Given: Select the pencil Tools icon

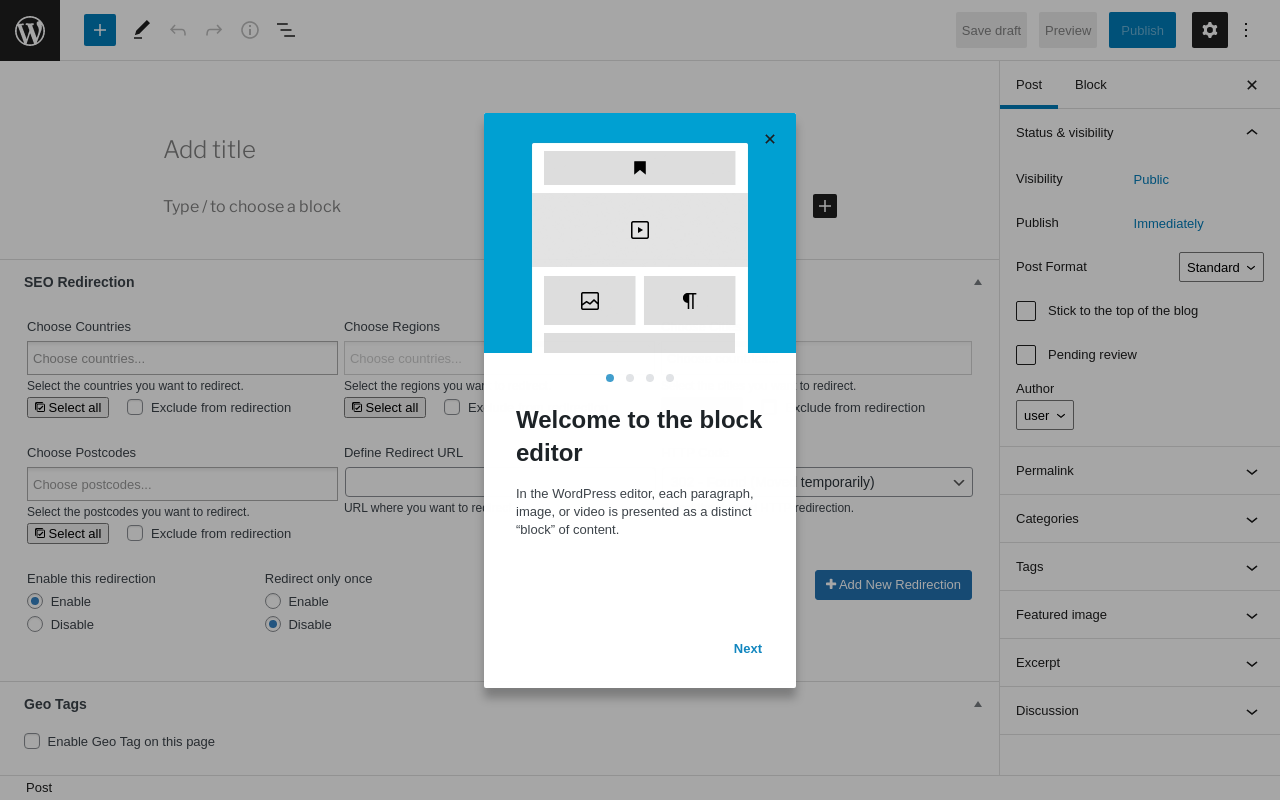Looking at the screenshot, I should pyautogui.click(x=142, y=30).
